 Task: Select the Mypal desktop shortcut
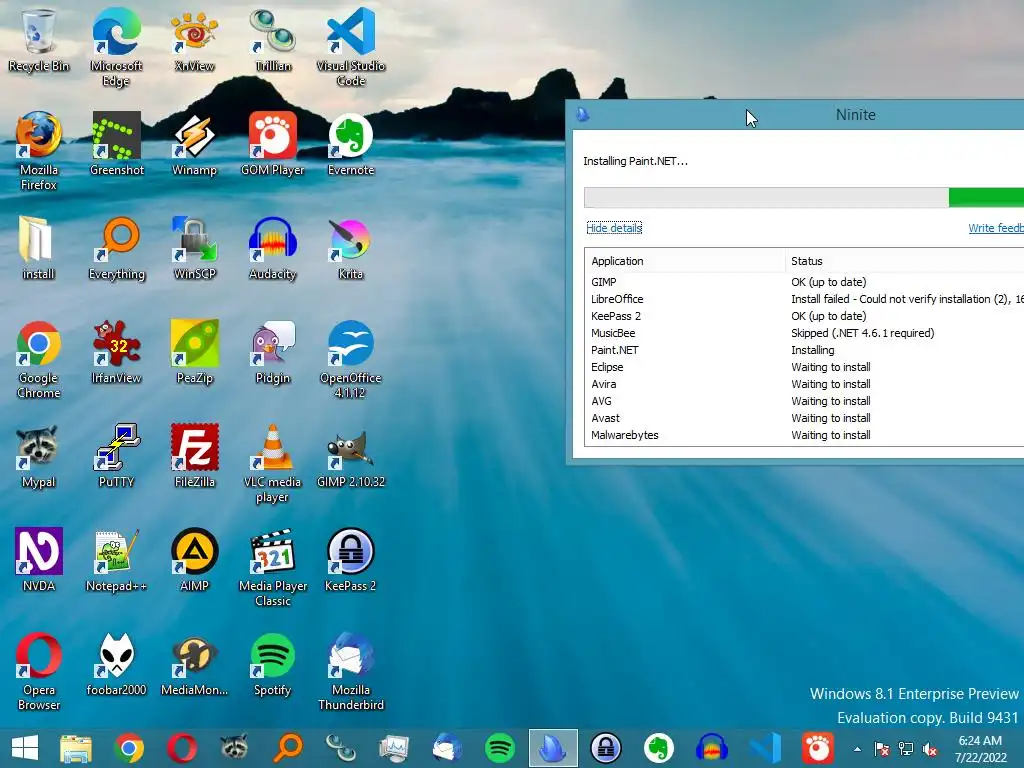(x=39, y=456)
